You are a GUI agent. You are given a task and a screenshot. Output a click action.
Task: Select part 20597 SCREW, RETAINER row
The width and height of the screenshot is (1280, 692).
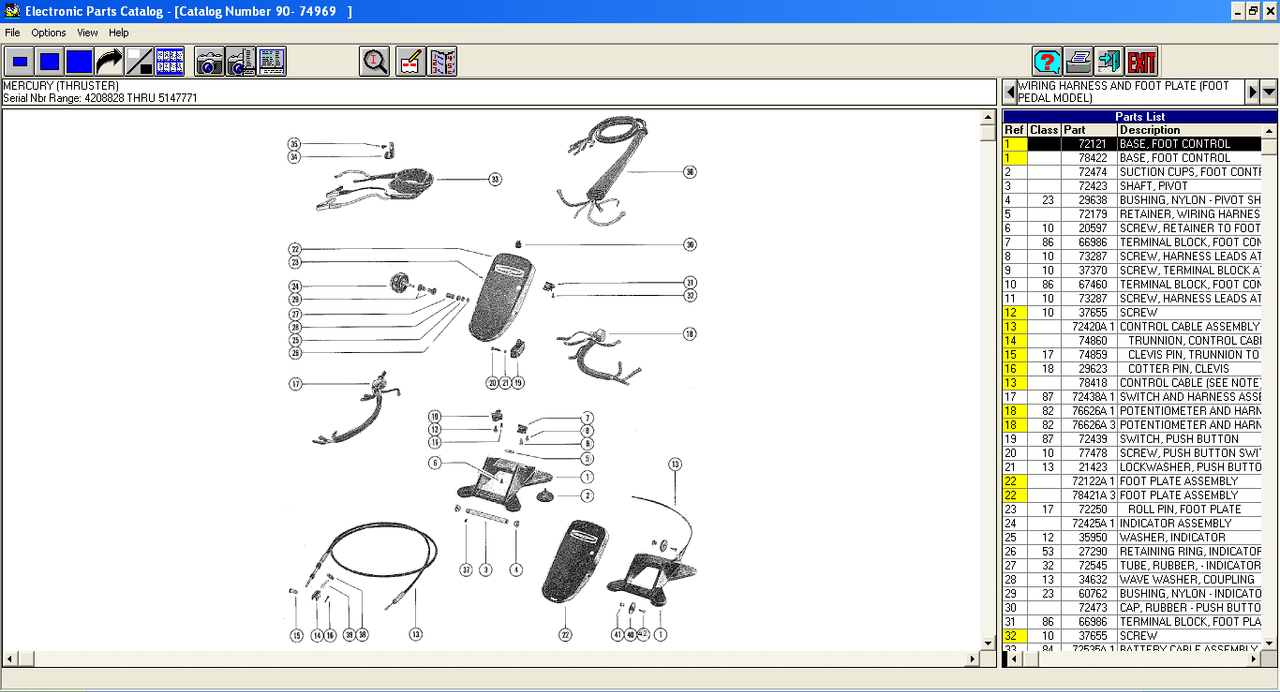tap(1132, 228)
